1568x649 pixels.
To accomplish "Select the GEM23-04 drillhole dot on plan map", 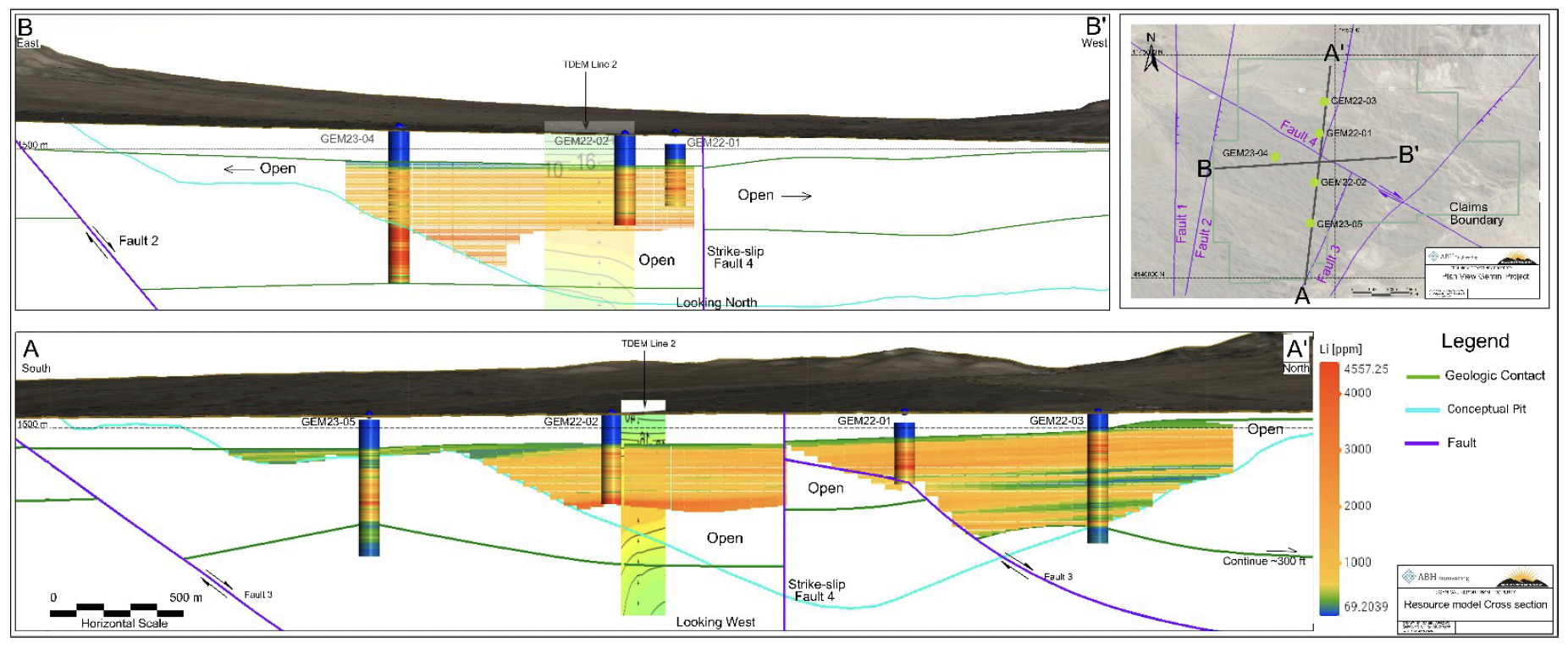I will point(1275,157).
